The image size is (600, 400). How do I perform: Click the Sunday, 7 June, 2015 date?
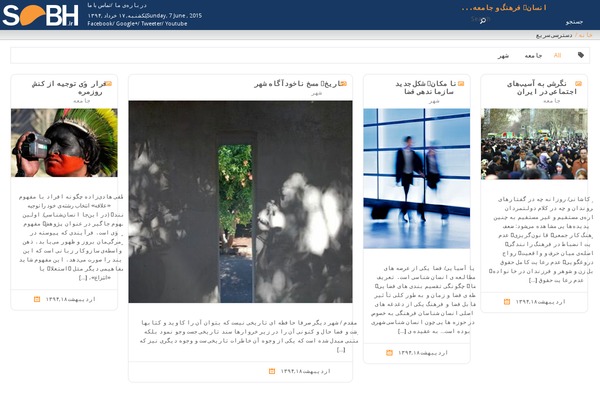pos(174,16)
